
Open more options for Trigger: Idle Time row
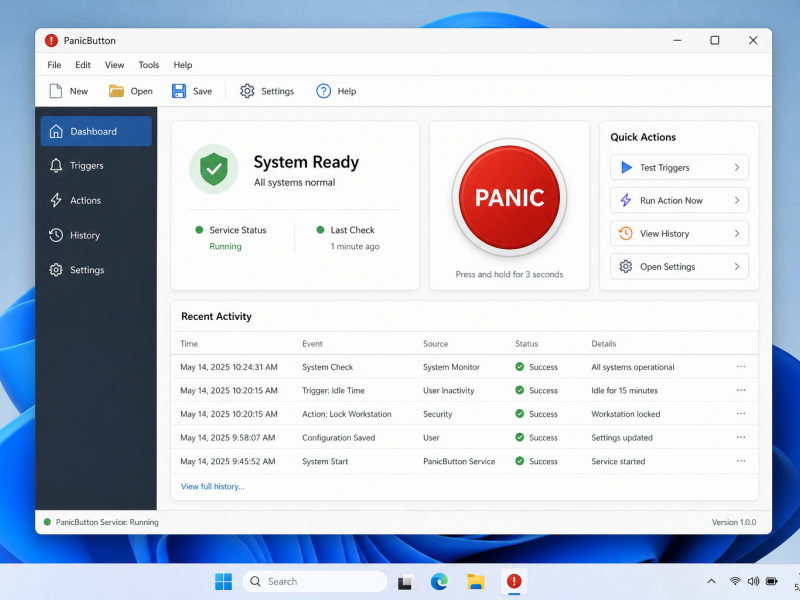tap(741, 390)
